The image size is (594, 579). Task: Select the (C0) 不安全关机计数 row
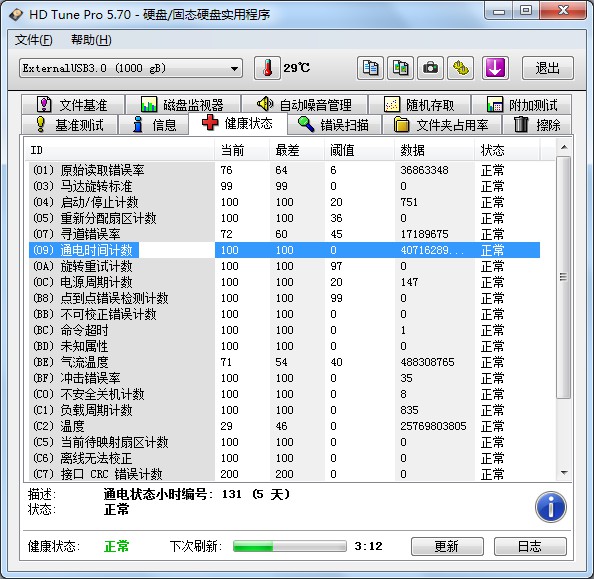point(284,394)
